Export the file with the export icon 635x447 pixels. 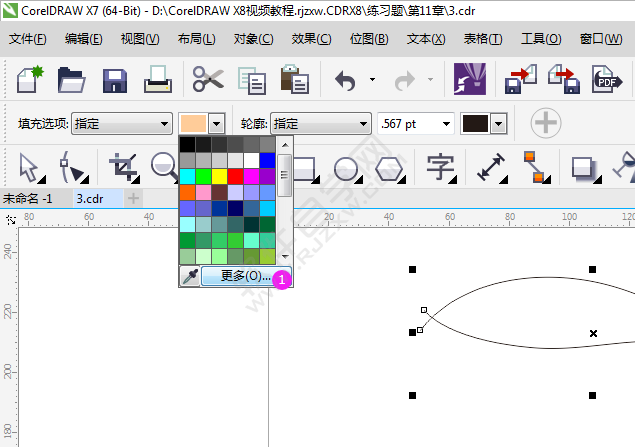click(x=564, y=79)
